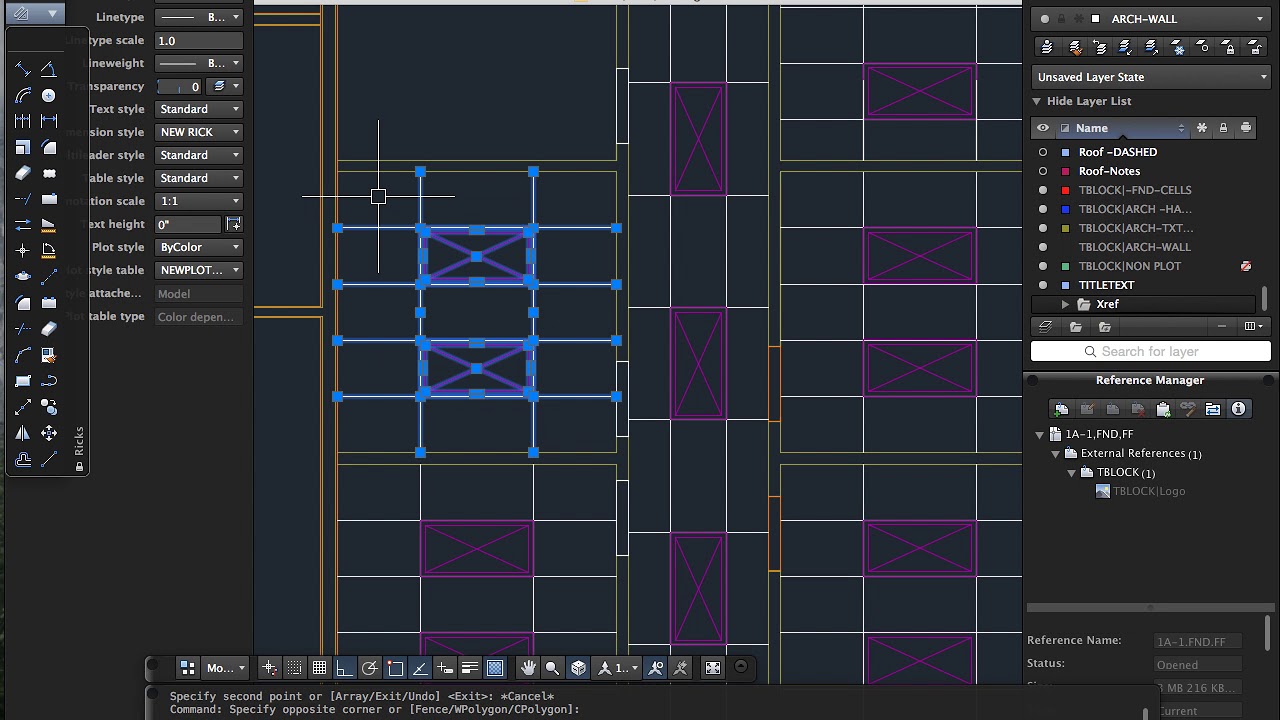Viewport: 1280px width, 720px height.
Task: Click the Layer Unlock open padlock icon
Action: 1255,47
